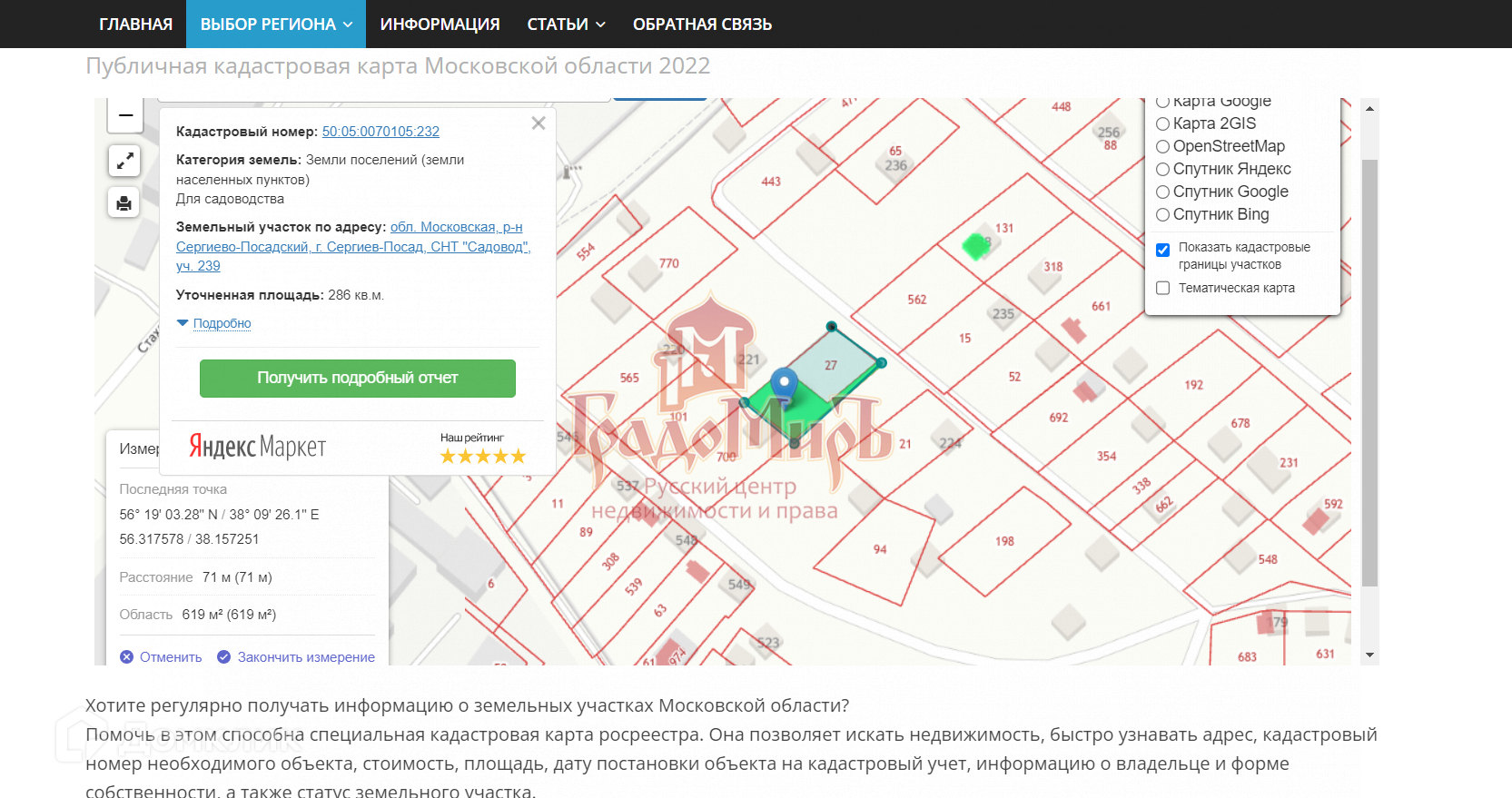Select Спутник Яндекс base layer

pos(1162,170)
